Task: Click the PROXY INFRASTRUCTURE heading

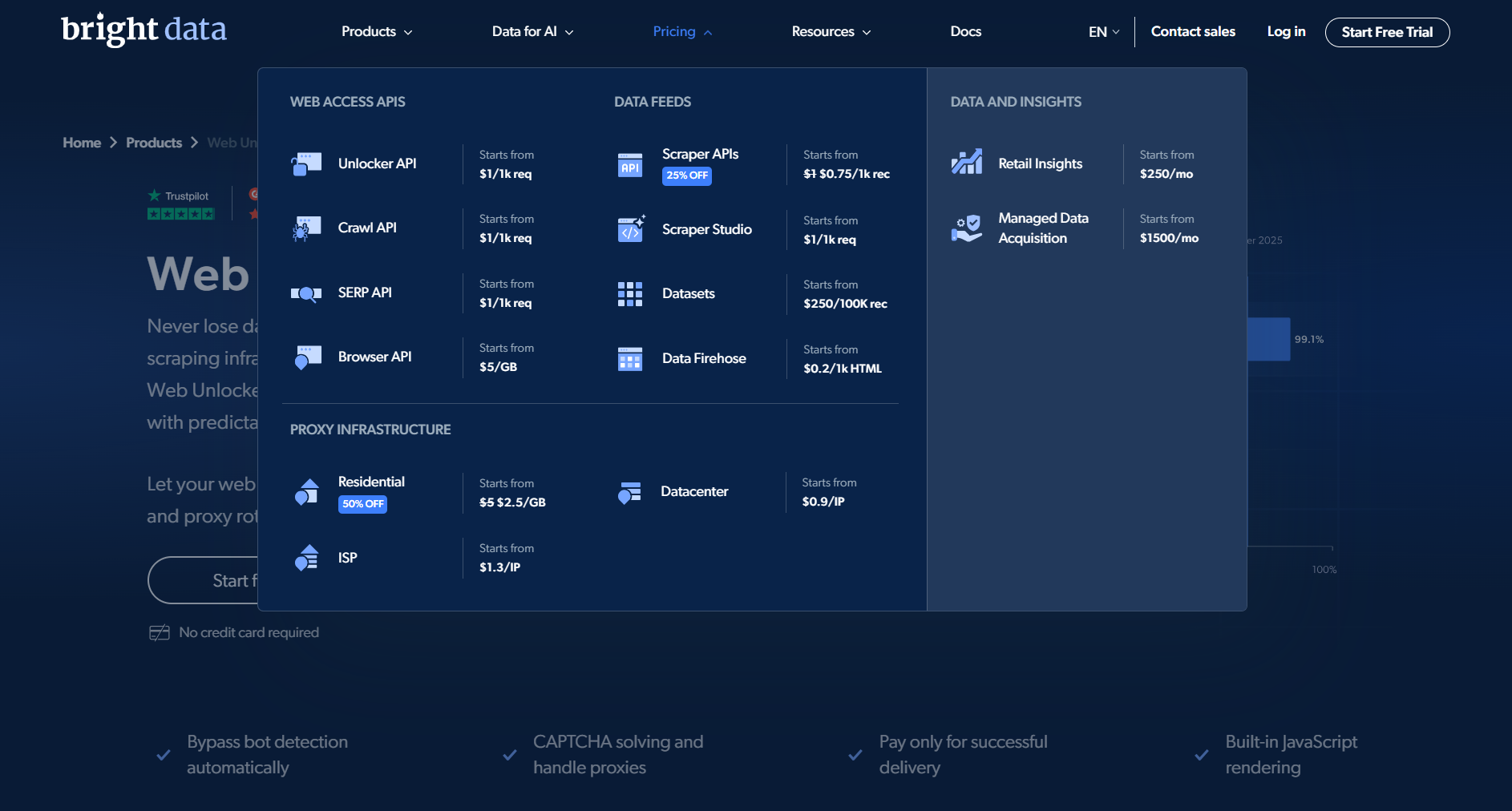Action: pyautogui.click(x=370, y=430)
